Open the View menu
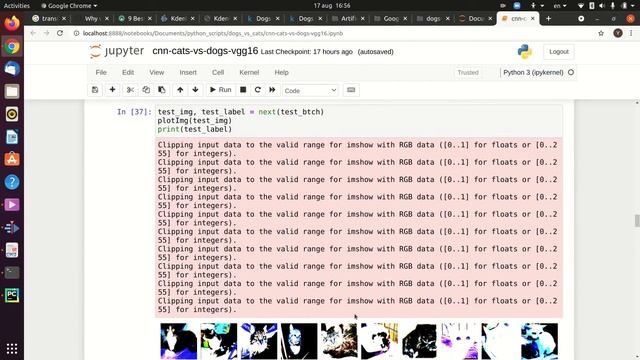 156,72
